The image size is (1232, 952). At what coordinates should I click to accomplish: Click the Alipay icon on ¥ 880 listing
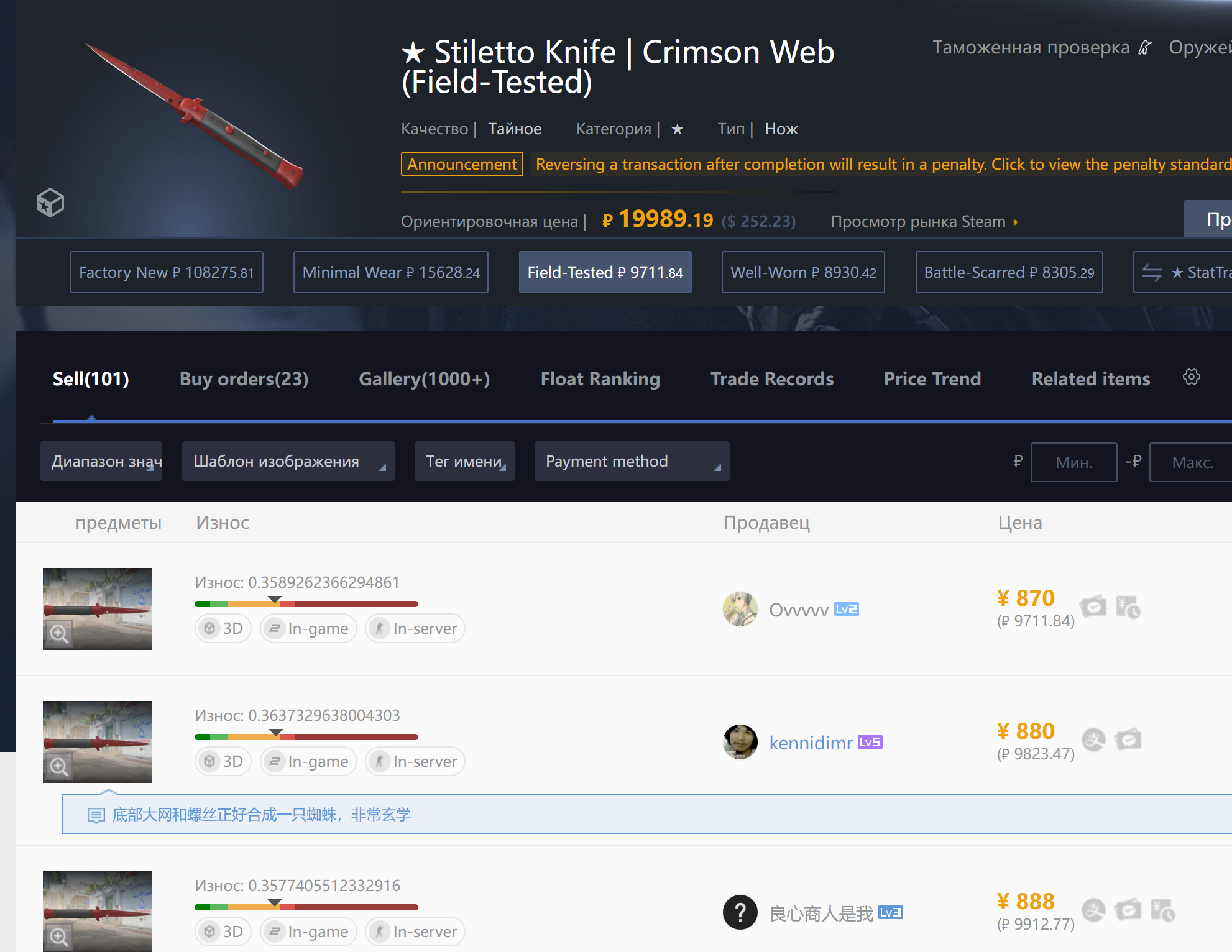1093,739
